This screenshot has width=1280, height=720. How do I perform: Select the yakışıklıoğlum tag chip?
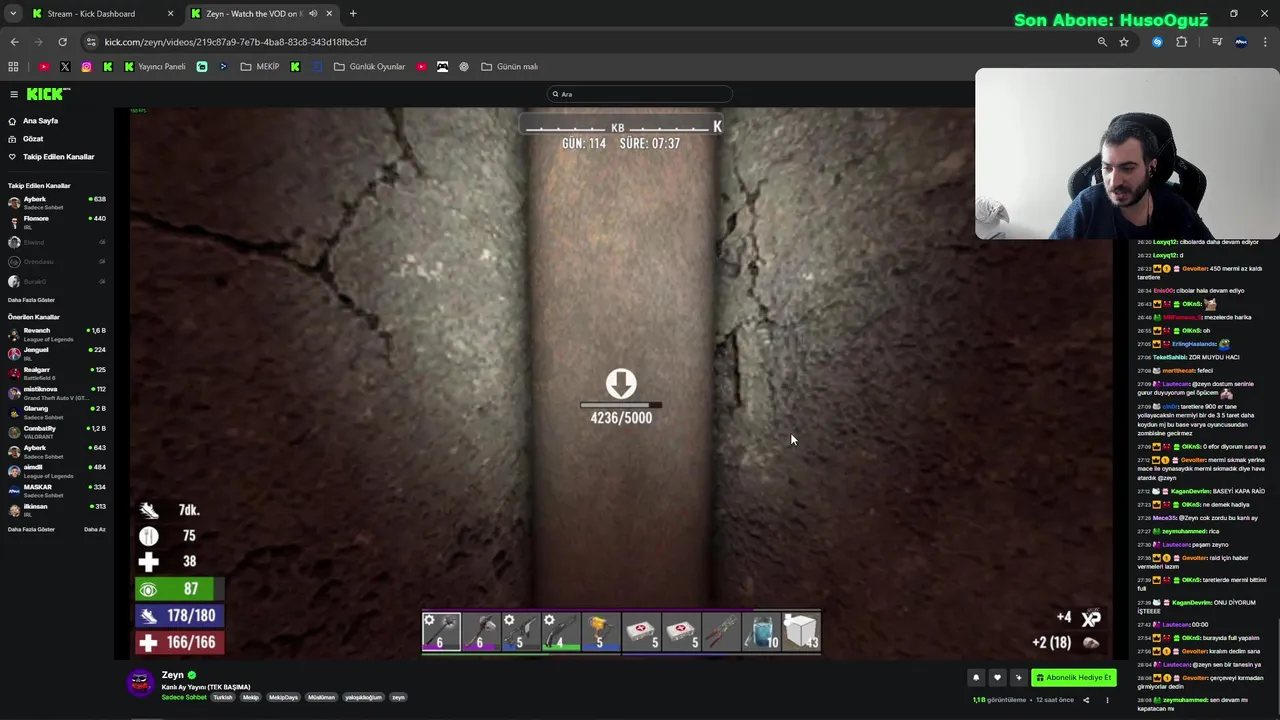click(x=364, y=697)
